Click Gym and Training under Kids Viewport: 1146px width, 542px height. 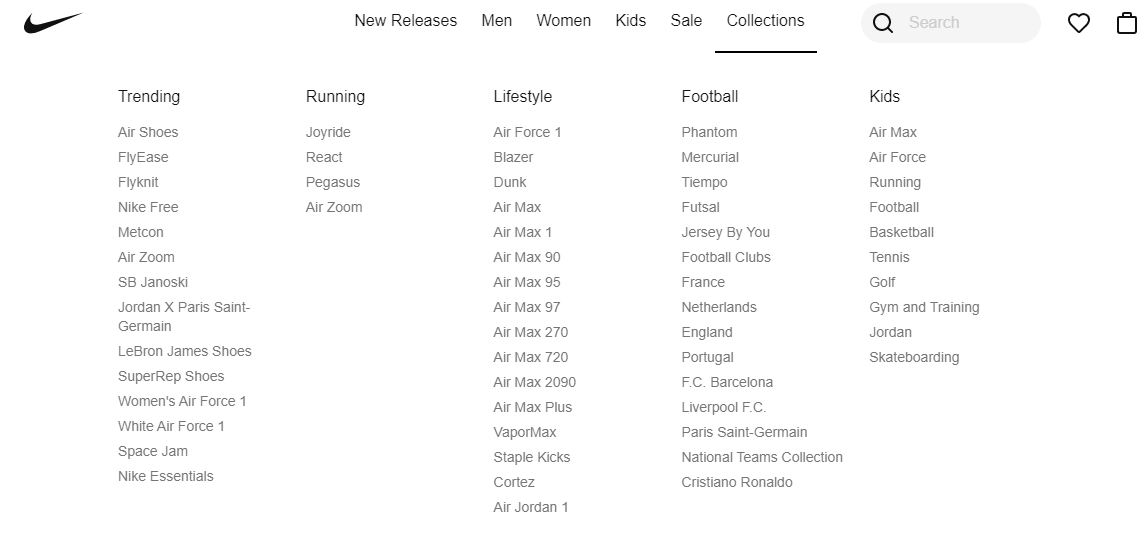click(924, 308)
